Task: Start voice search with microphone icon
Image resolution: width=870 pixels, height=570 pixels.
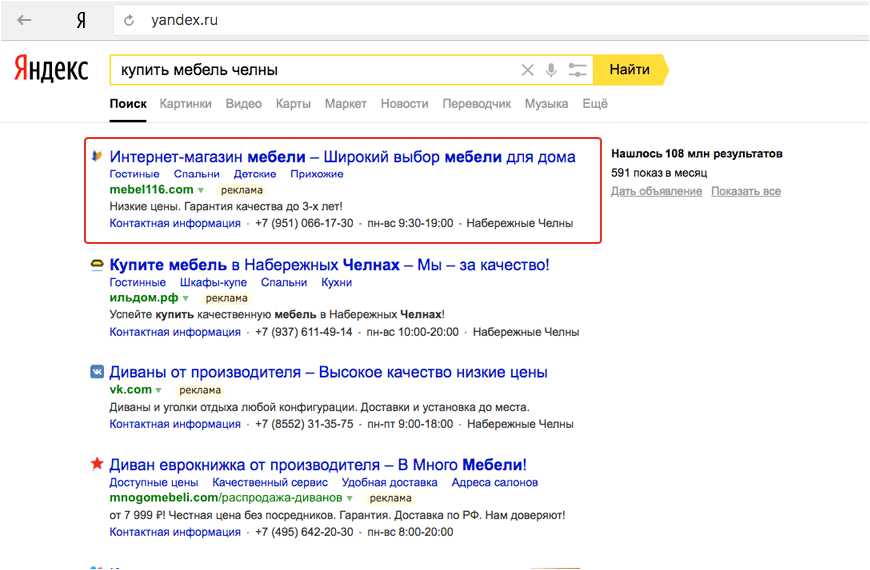Action: [x=551, y=70]
